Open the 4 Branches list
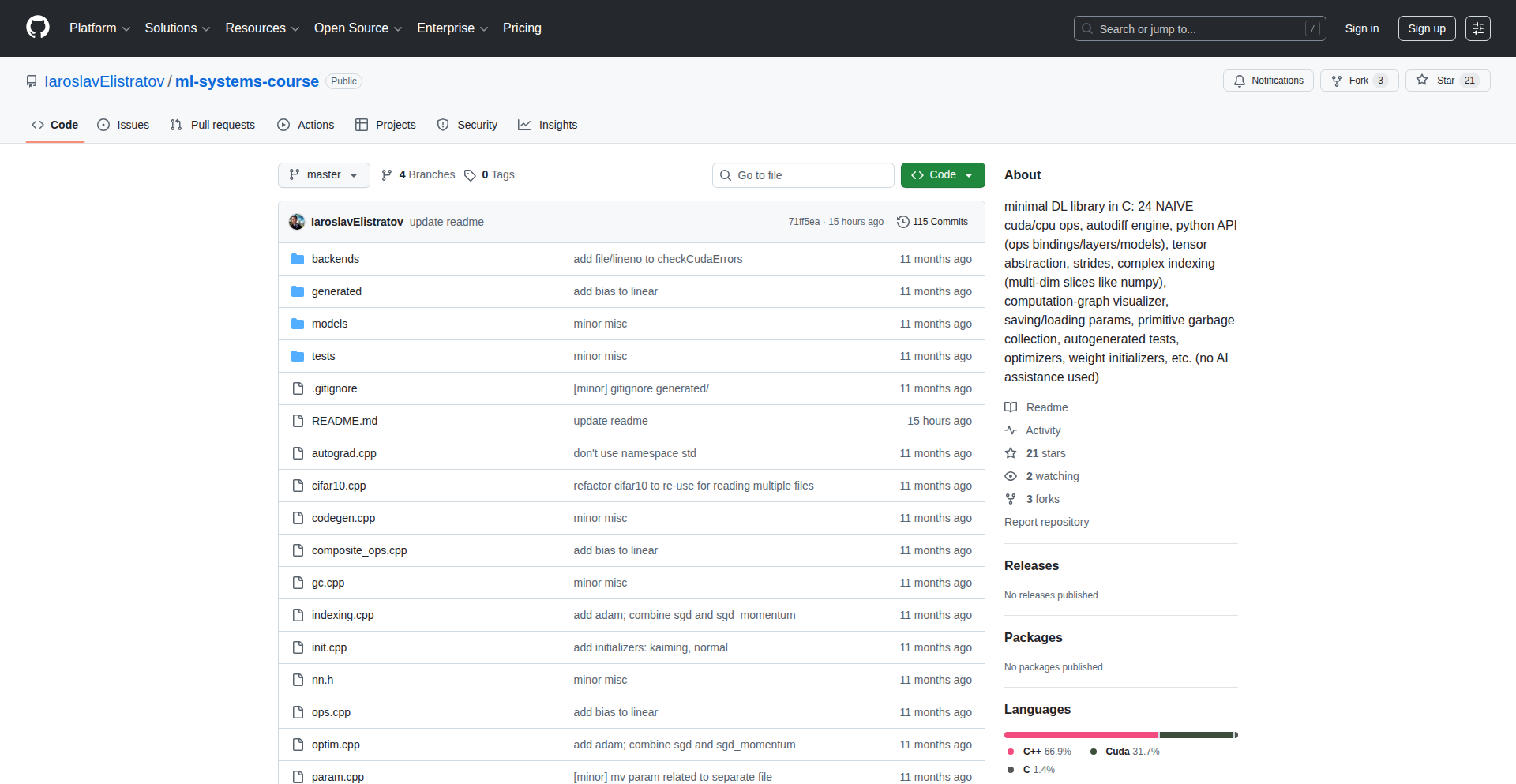 (x=418, y=175)
